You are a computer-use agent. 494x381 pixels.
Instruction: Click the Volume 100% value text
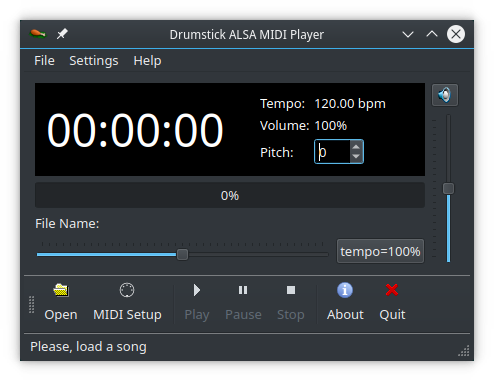click(330, 126)
